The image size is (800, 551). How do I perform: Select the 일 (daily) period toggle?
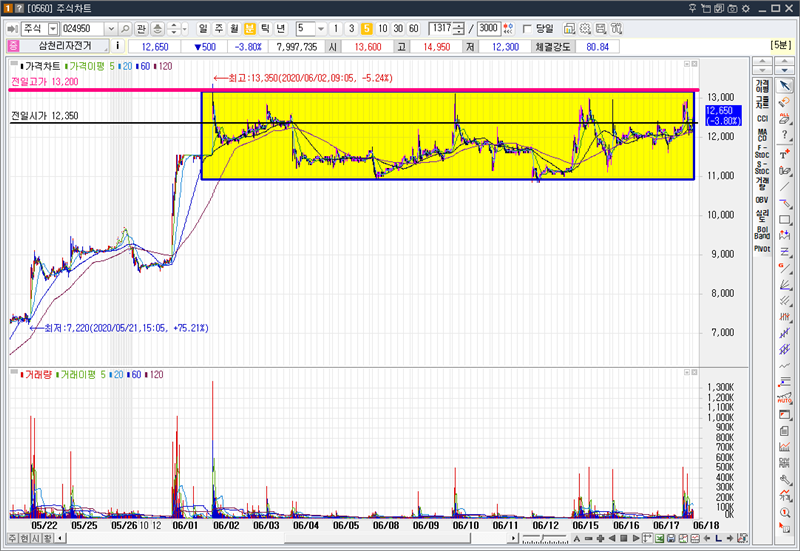(203, 29)
